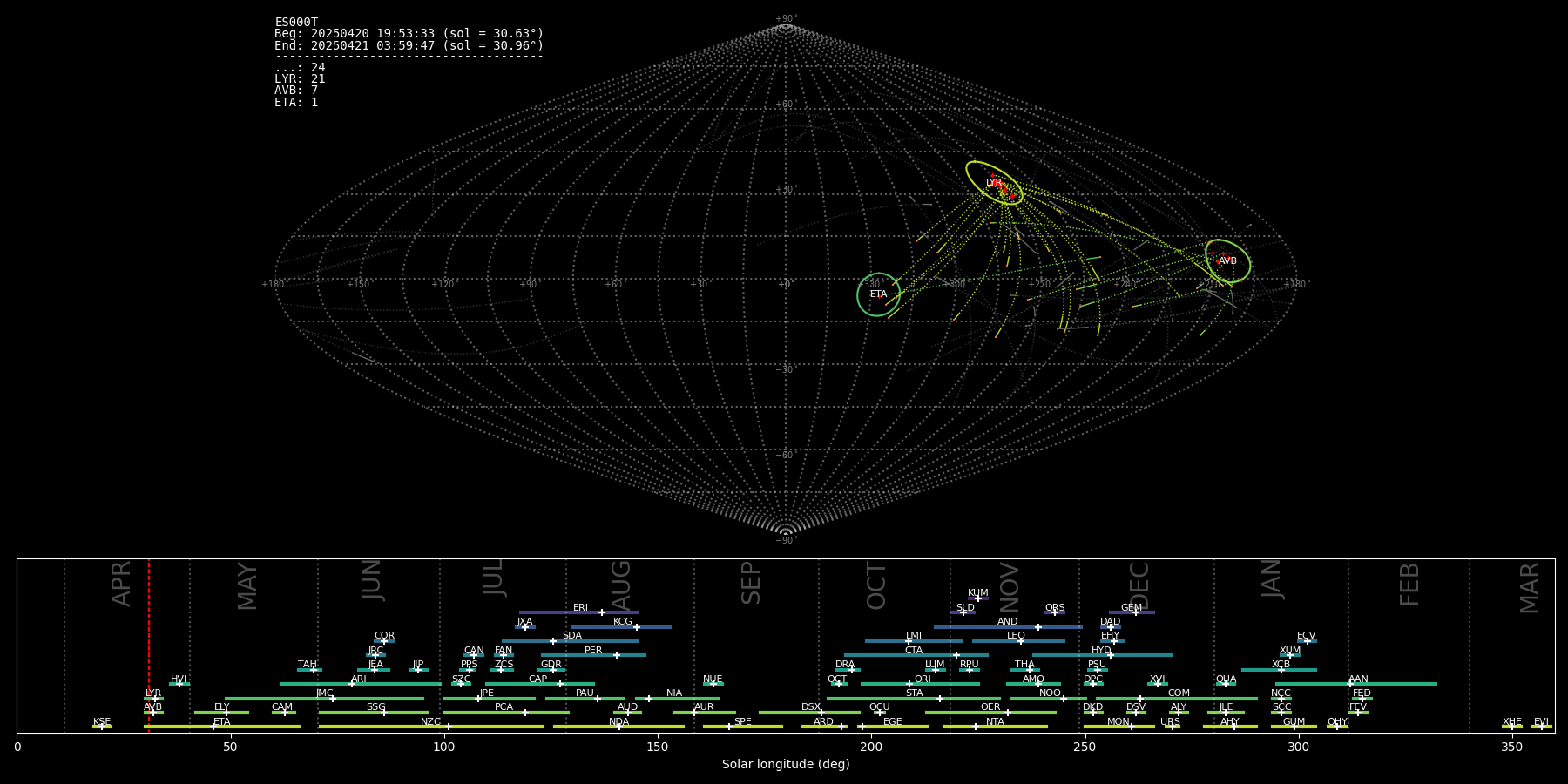Click the NZC shower label
Screen dimensions: 1568x784
(x=430, y=722)
